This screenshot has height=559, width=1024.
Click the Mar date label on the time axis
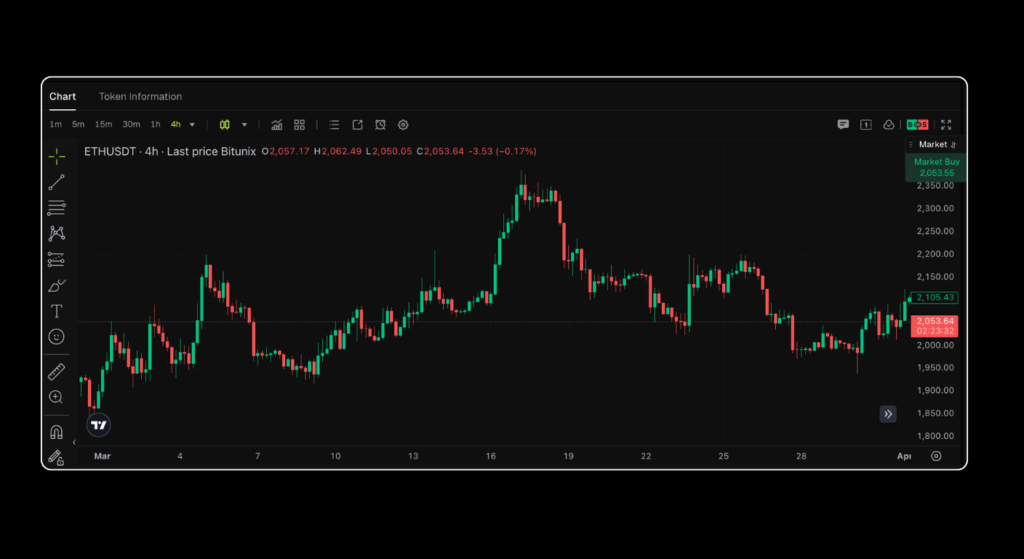coord(102,456)
